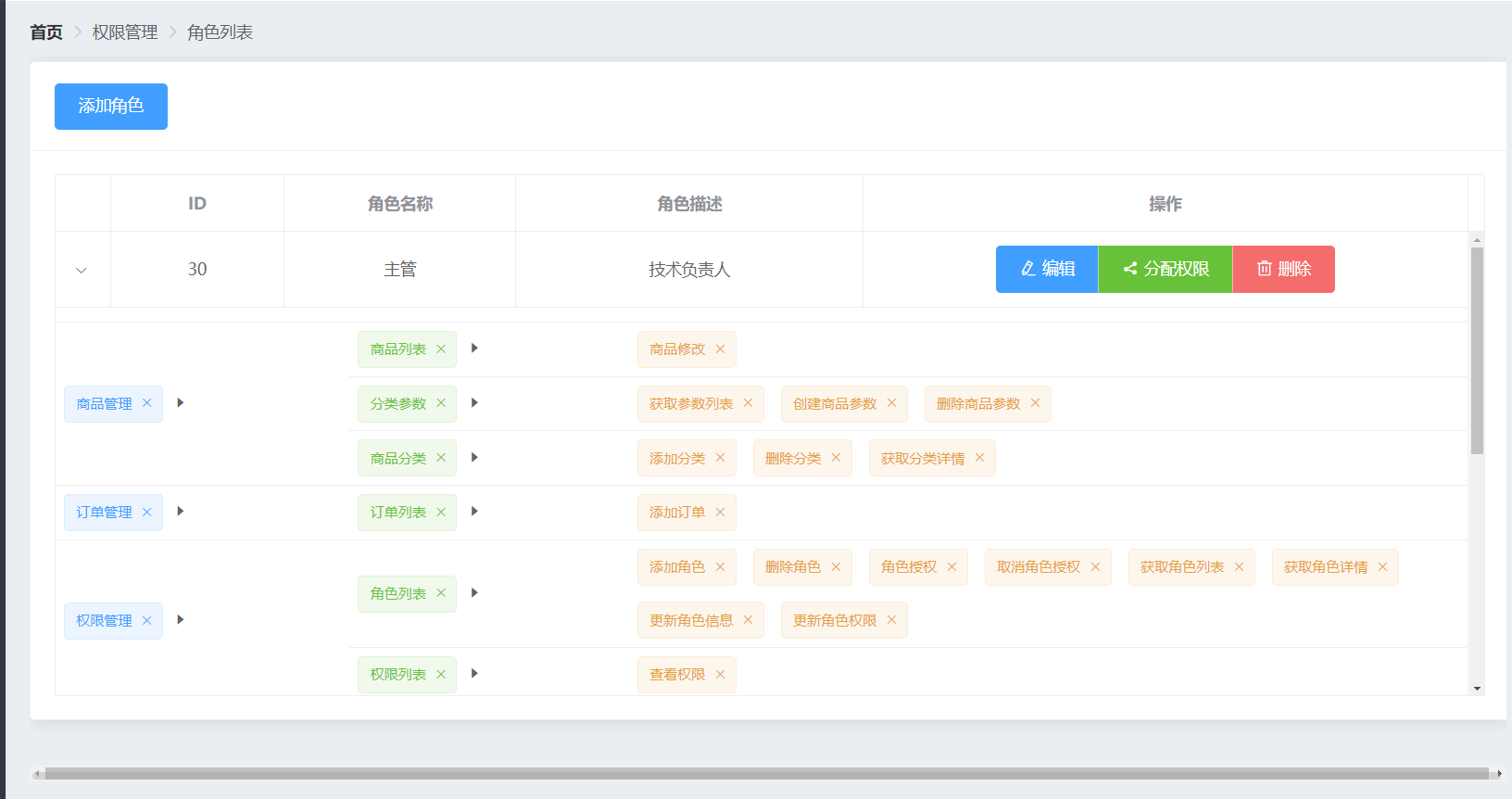
Task: Click the 角色描述 column header
Action: [x=689, y=204]
